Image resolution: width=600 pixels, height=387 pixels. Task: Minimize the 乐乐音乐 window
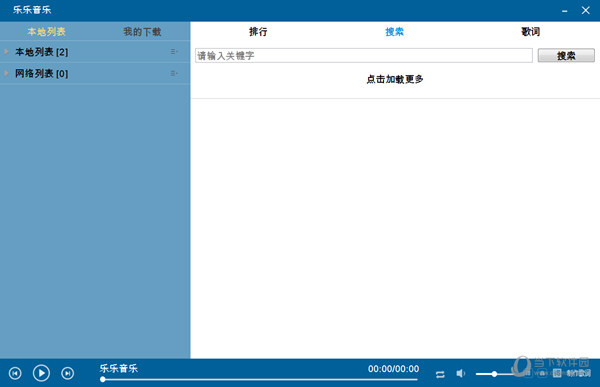[565, 11]
